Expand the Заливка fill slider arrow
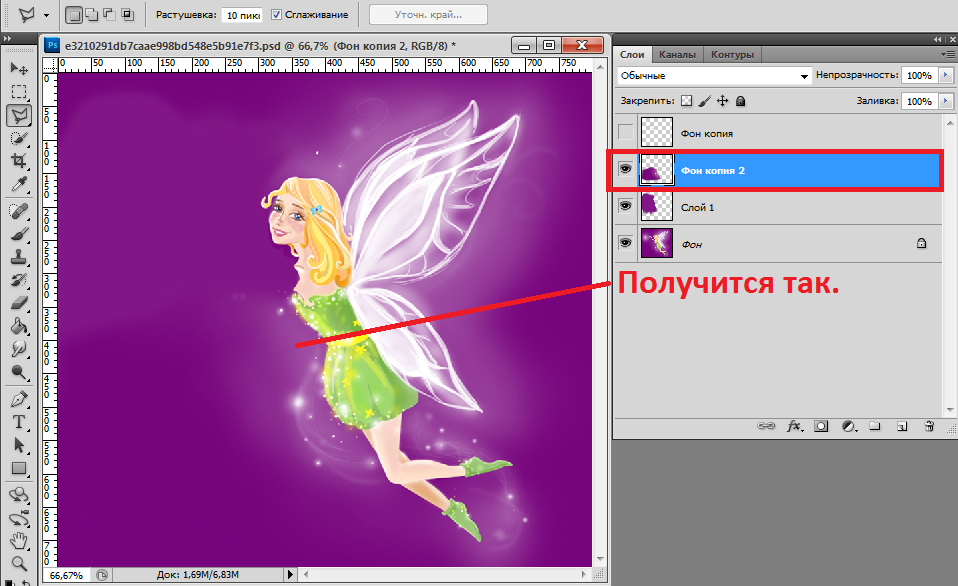Image resolution: width=958 pixels, height=586 pixels. coord(945,101)
